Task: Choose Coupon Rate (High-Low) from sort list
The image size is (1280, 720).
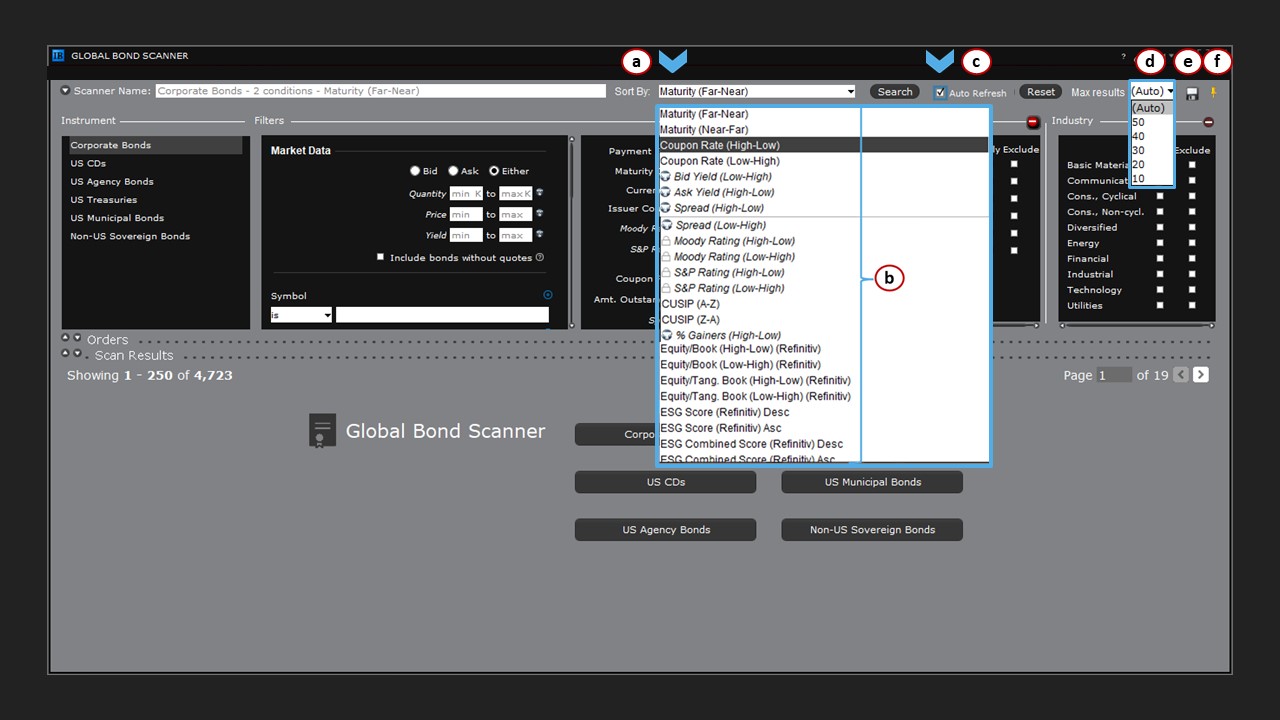Action: tap(720, 145)
